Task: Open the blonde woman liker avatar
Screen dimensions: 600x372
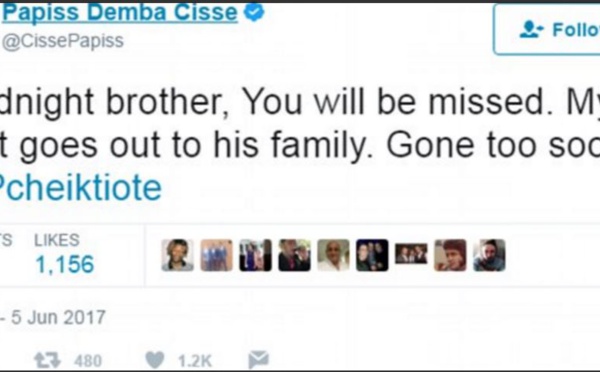Action: point(178,255)
